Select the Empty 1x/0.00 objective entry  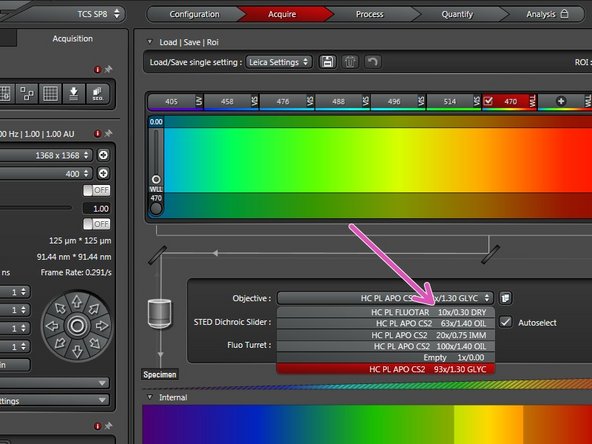385,358
